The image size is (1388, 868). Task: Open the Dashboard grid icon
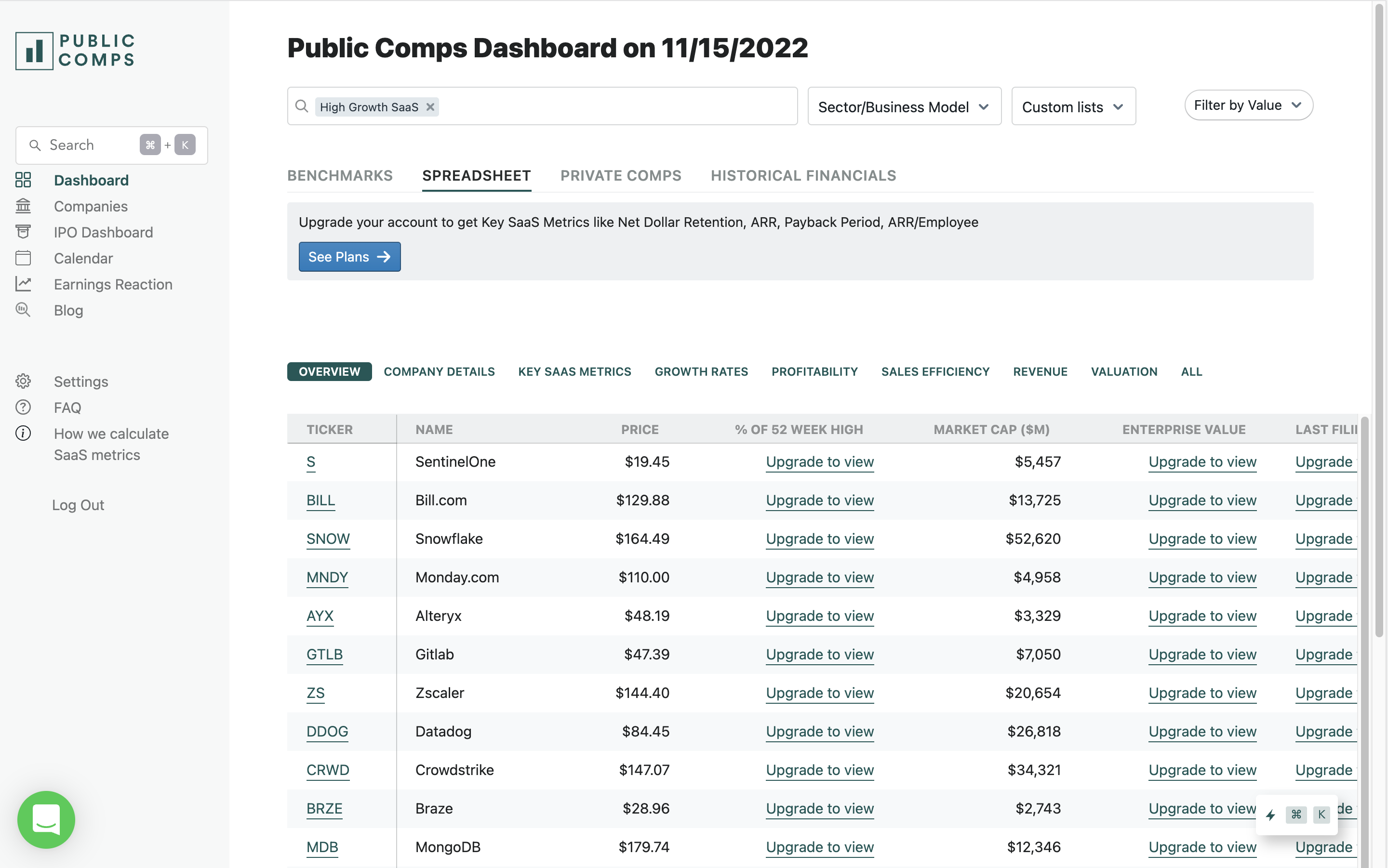pos(23,180)
